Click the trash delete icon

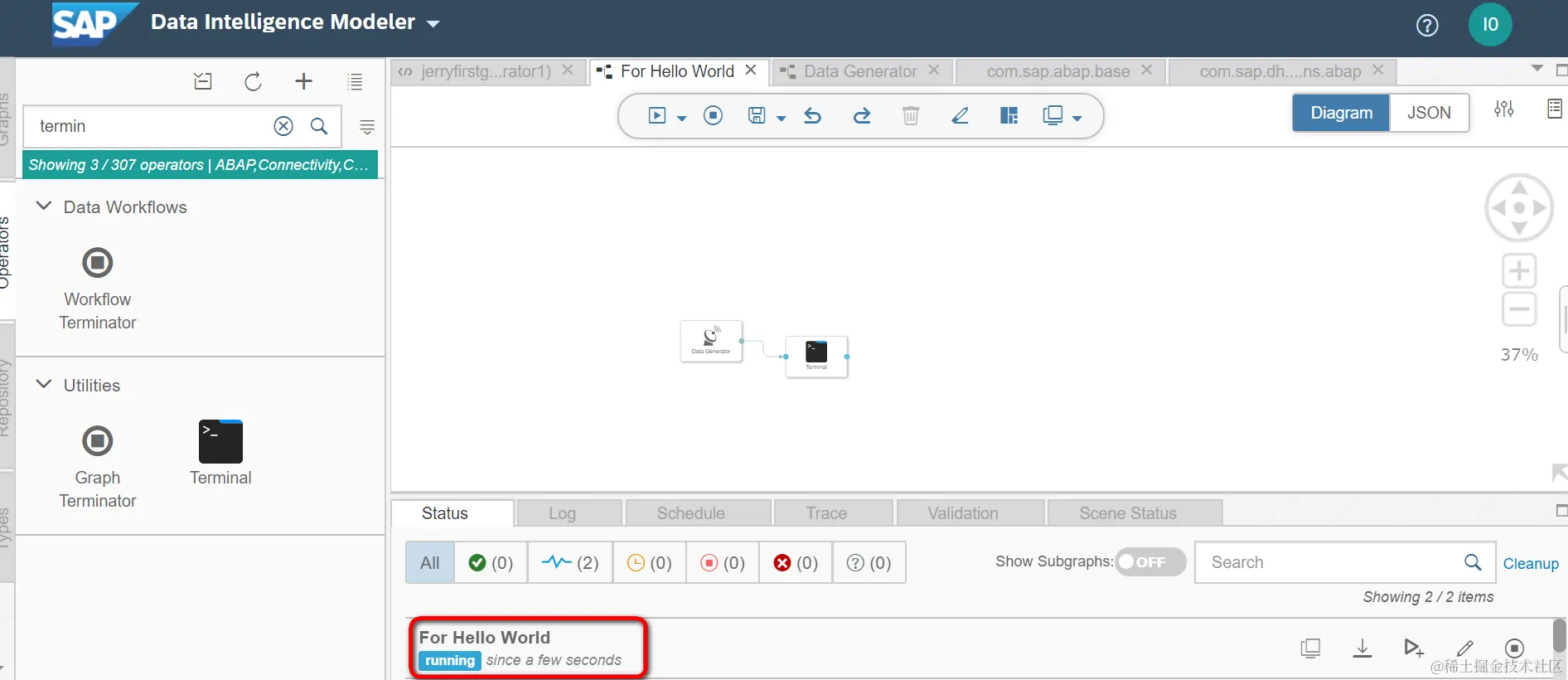pos(911,115)
